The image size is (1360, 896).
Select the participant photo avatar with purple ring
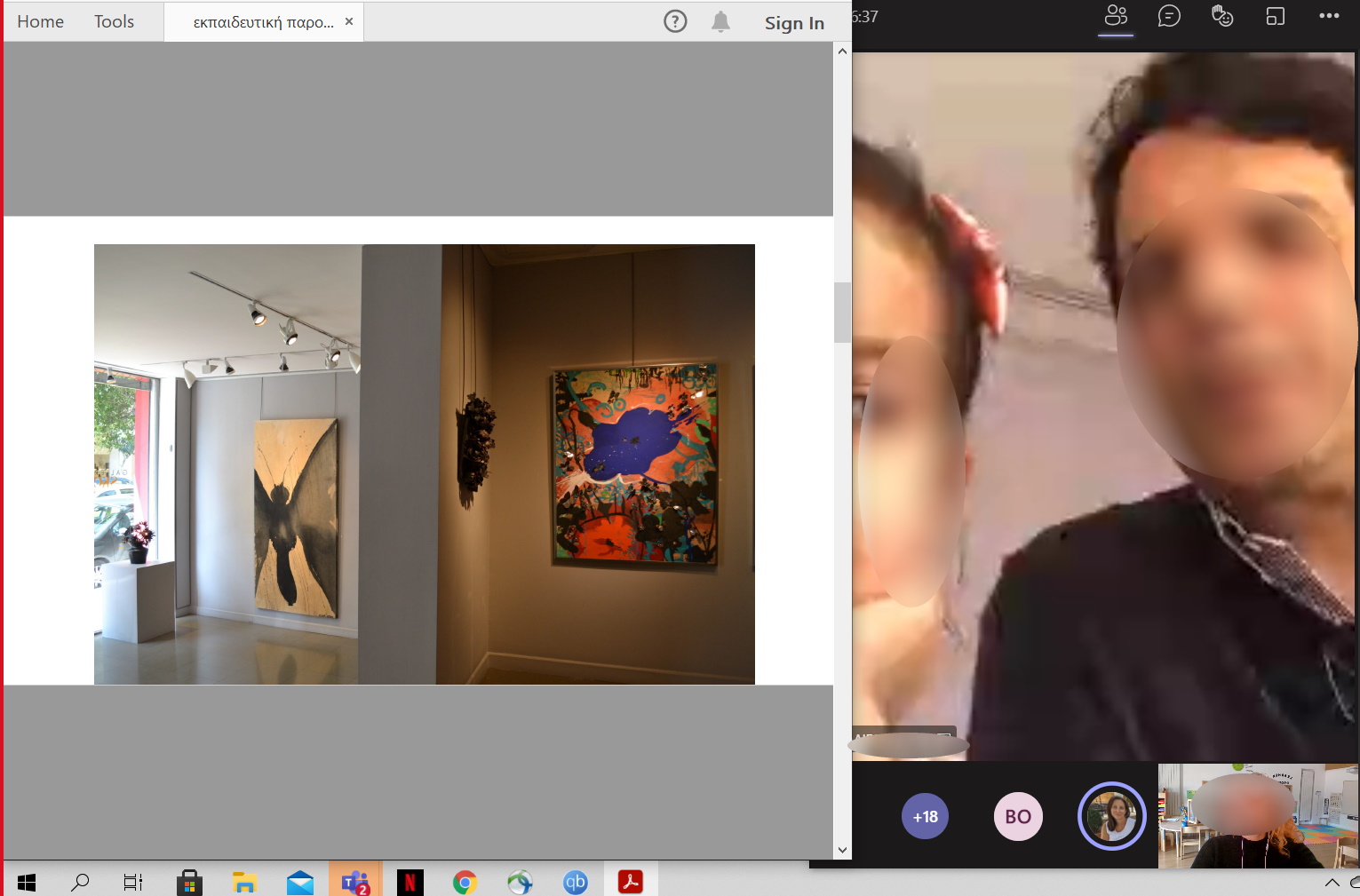[1112, 816]
